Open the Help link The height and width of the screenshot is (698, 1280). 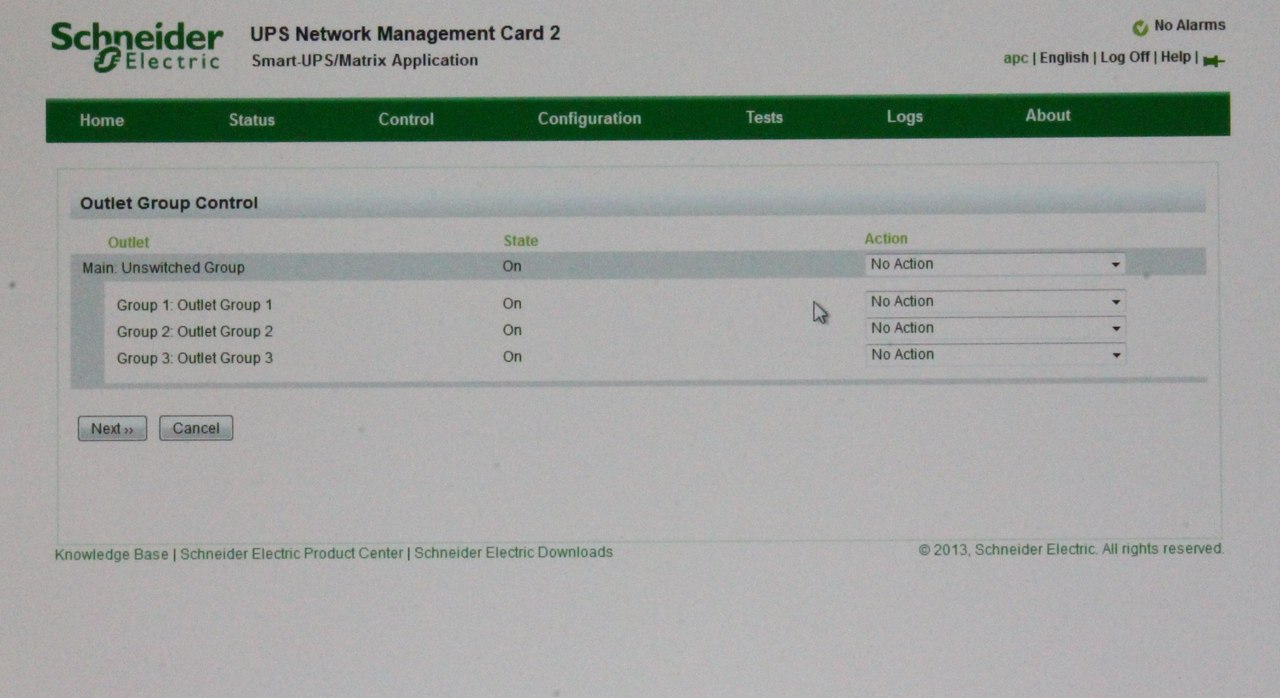point(1176,57)
